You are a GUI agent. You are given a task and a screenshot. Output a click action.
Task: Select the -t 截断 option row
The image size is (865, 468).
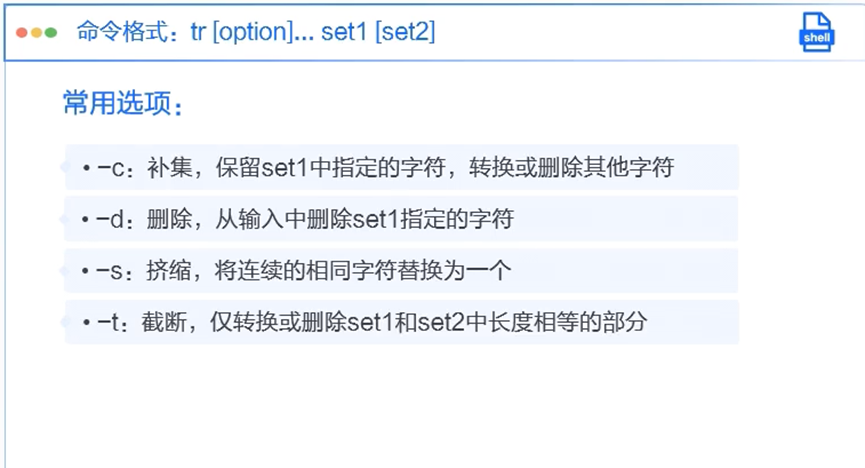point(402,322)
